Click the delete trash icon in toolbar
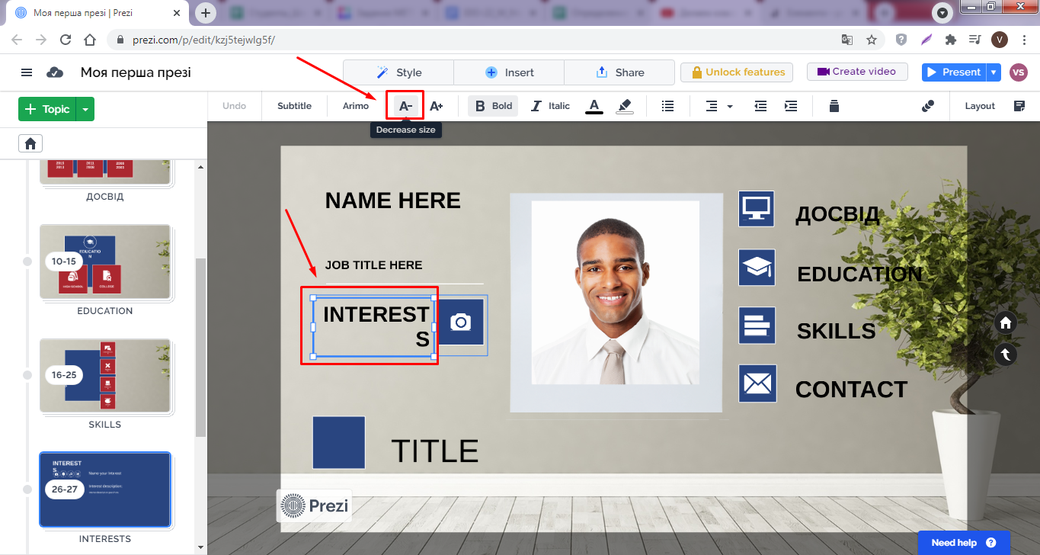 [x=834, y=105]
